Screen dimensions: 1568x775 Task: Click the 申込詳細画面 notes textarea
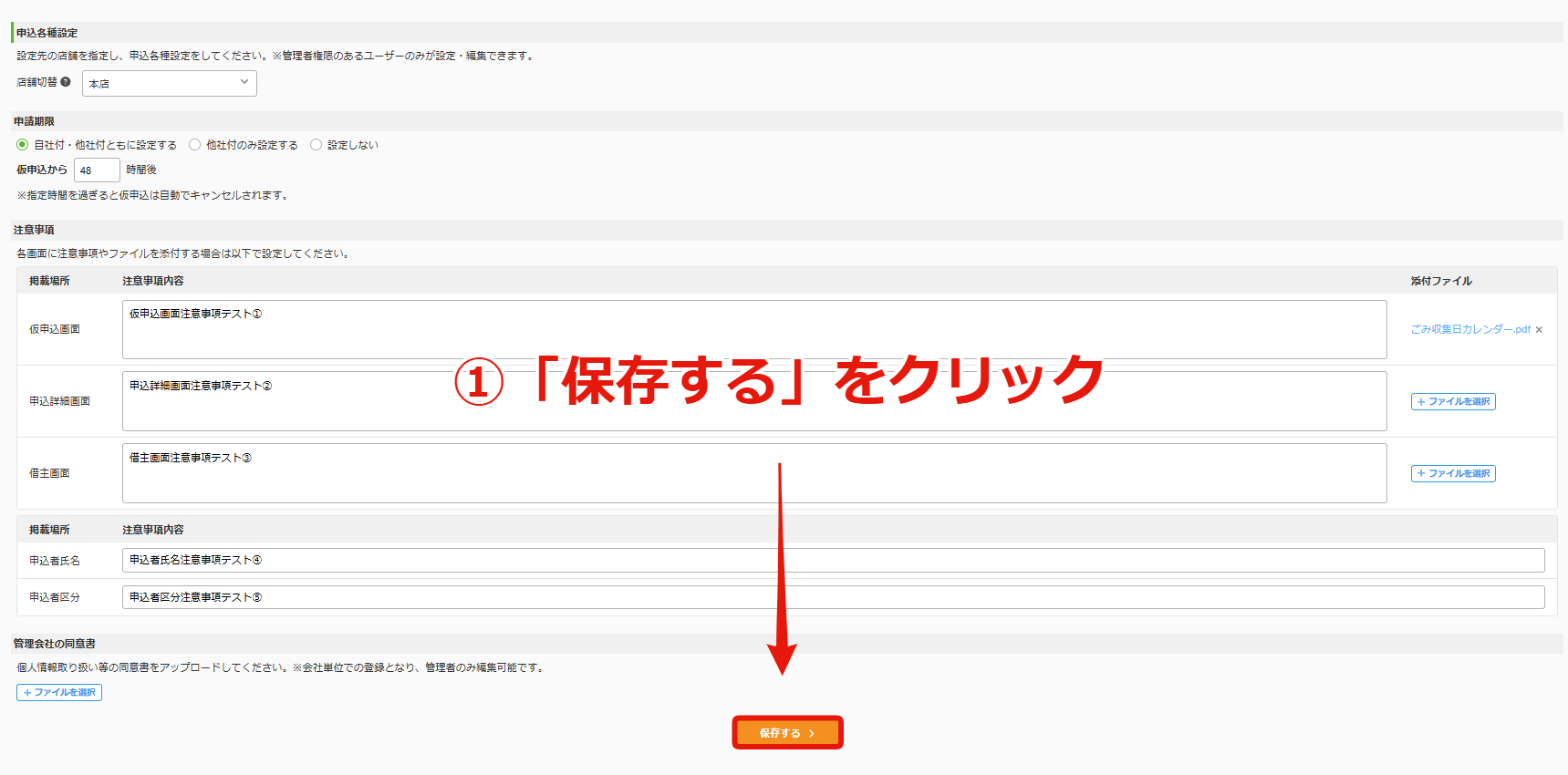click(x=754, y=401)
